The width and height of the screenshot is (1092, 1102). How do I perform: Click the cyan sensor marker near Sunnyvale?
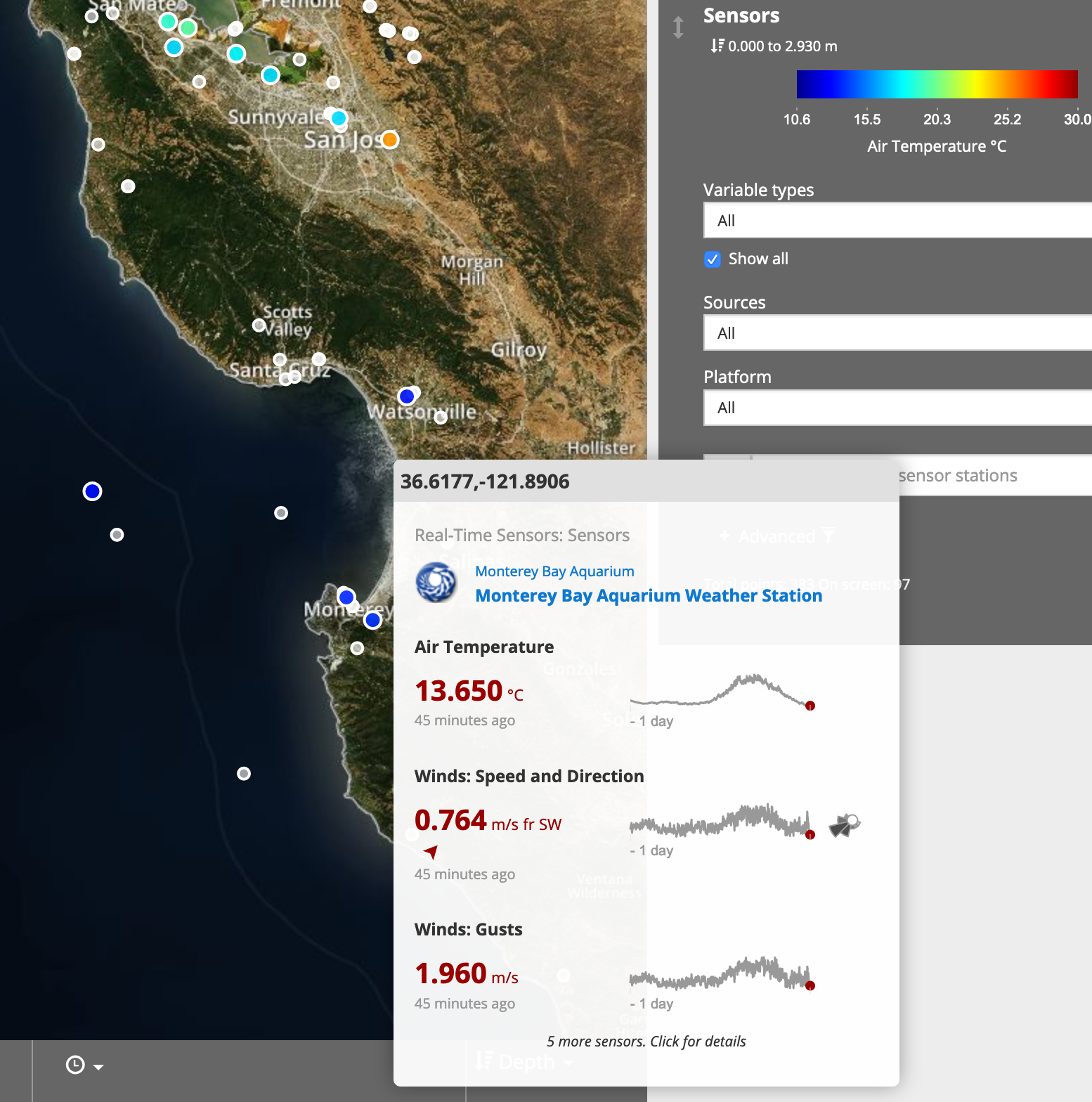click(339, 118)
